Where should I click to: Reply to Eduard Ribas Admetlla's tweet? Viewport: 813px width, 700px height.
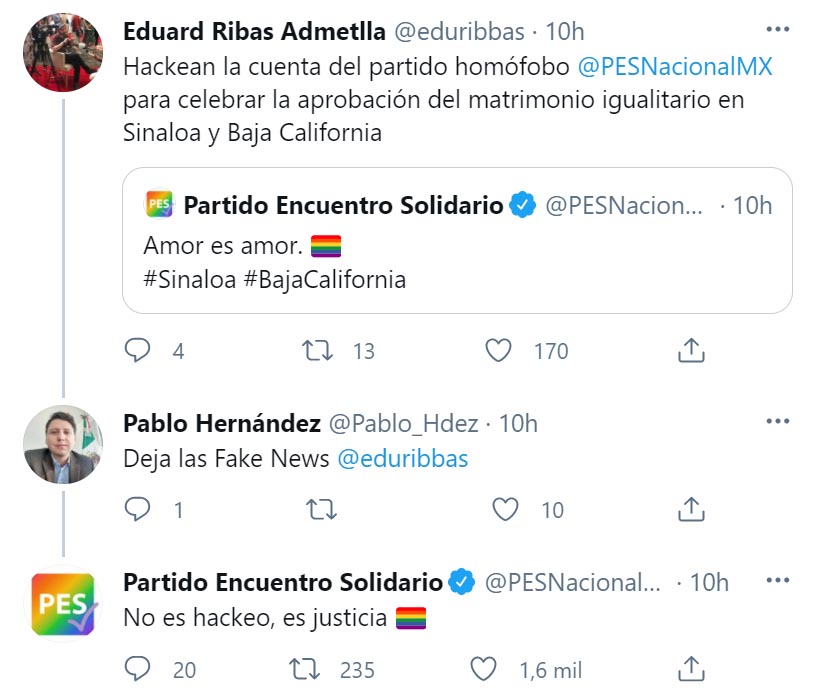pyautogui.click(x=138, y=350)
